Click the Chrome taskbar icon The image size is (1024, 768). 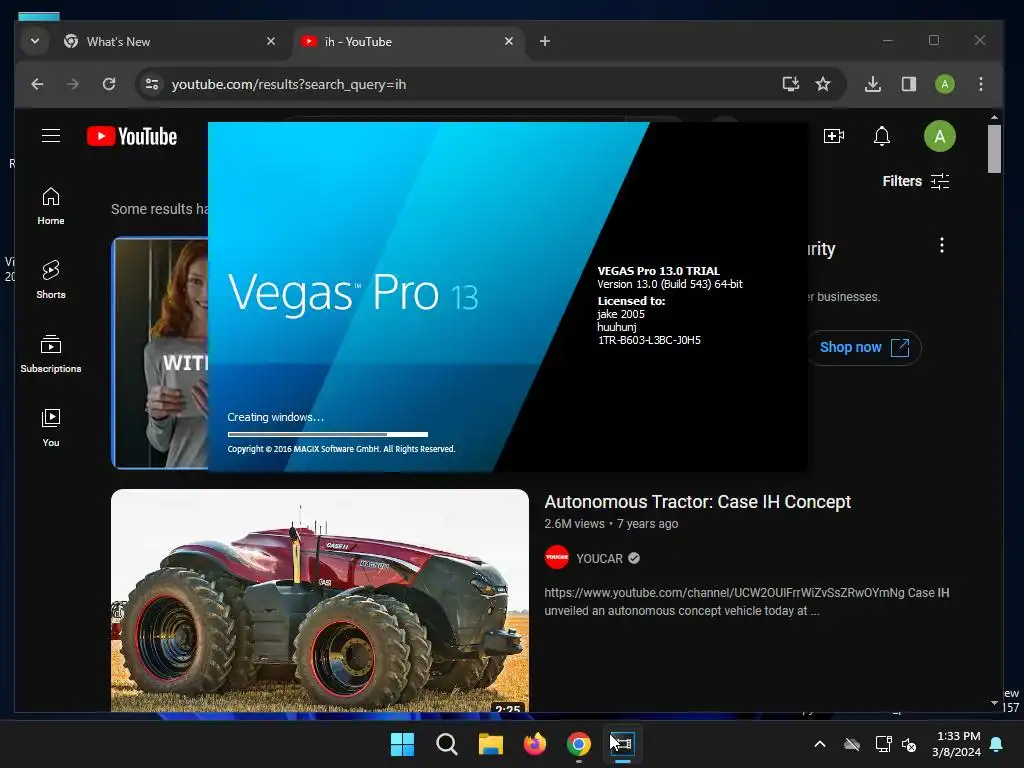579,744
